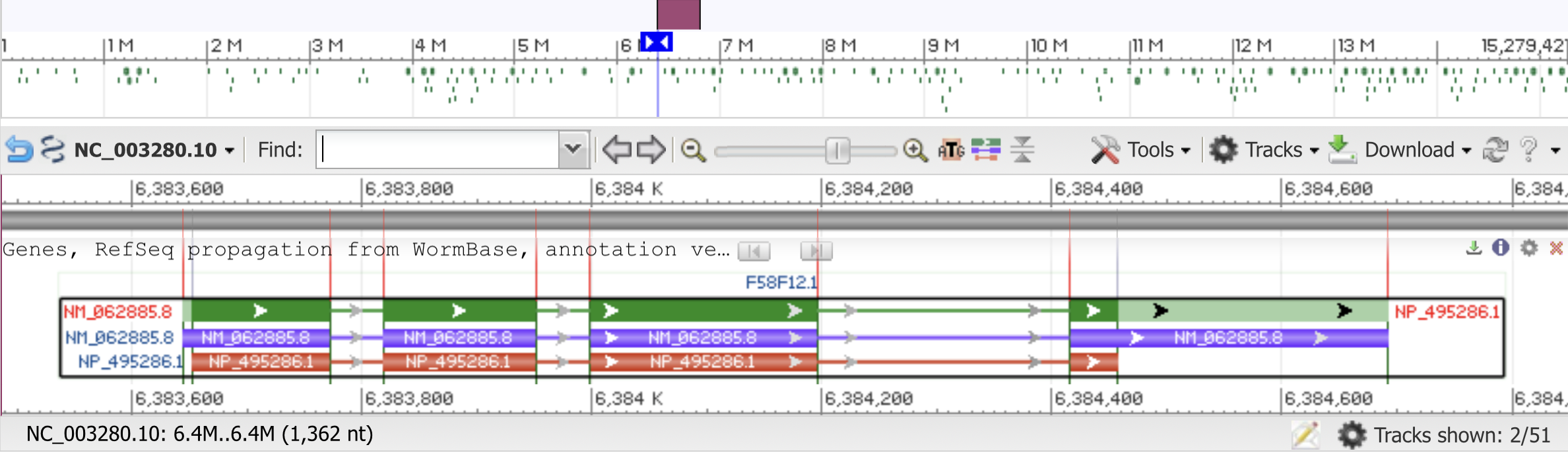
Task: Click the purple region block above overview
Action: (x=678, y=15)
